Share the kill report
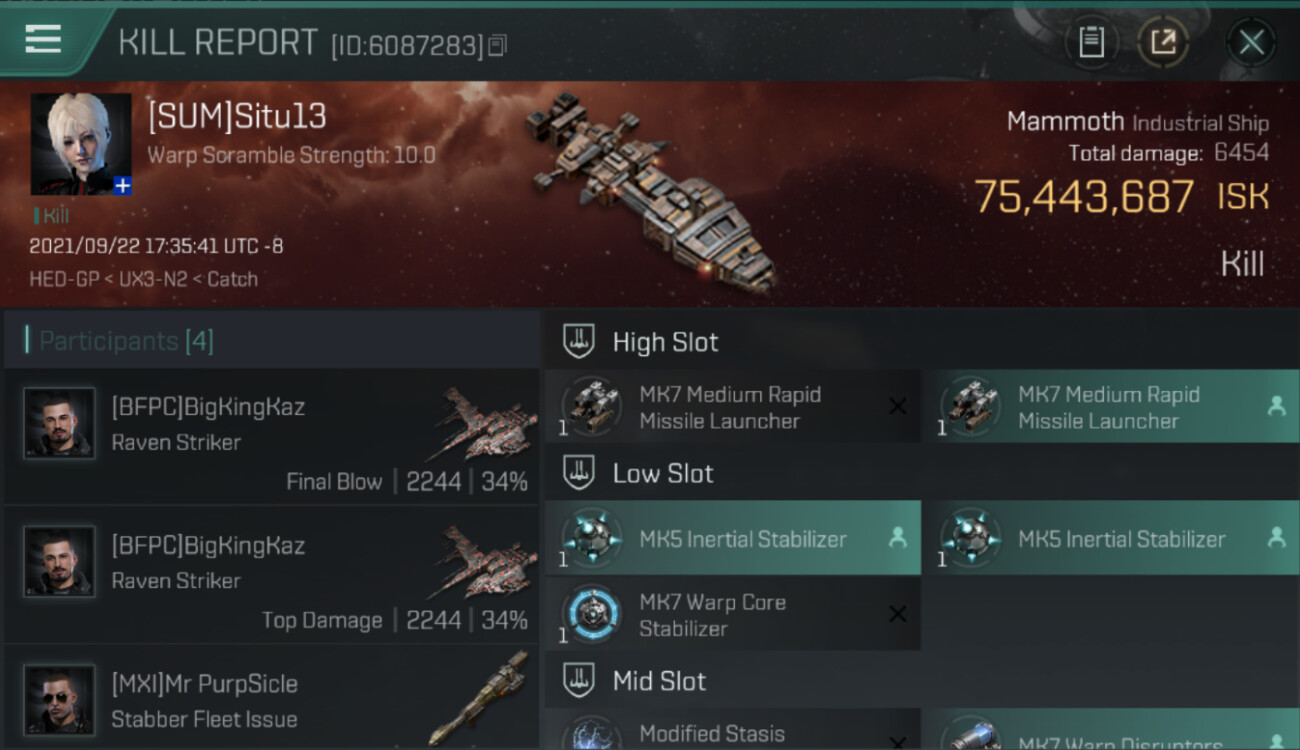This screenshot has width=1300, height=750. click(1163, 42)
